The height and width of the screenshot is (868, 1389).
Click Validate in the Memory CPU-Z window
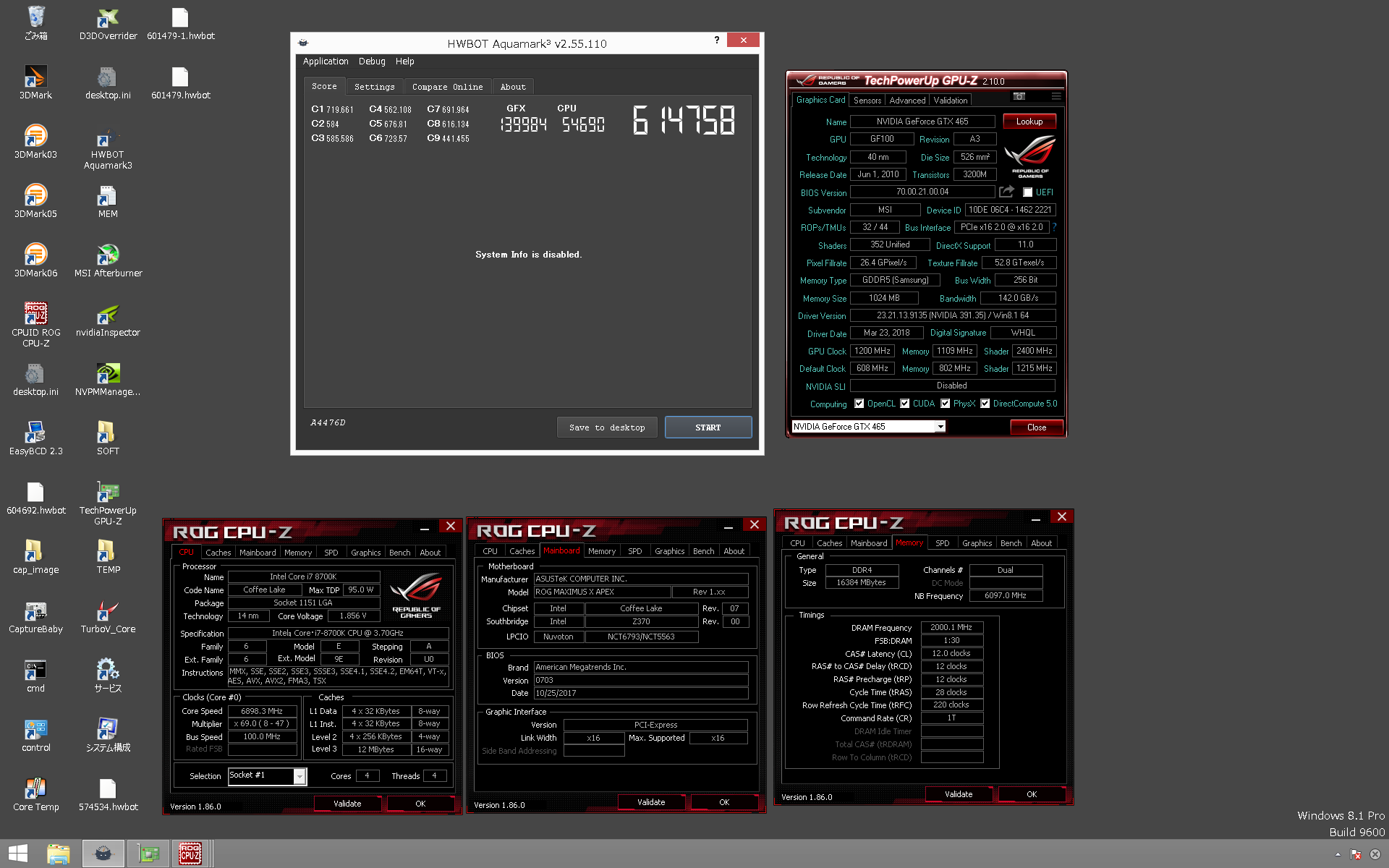click(959, 794)
